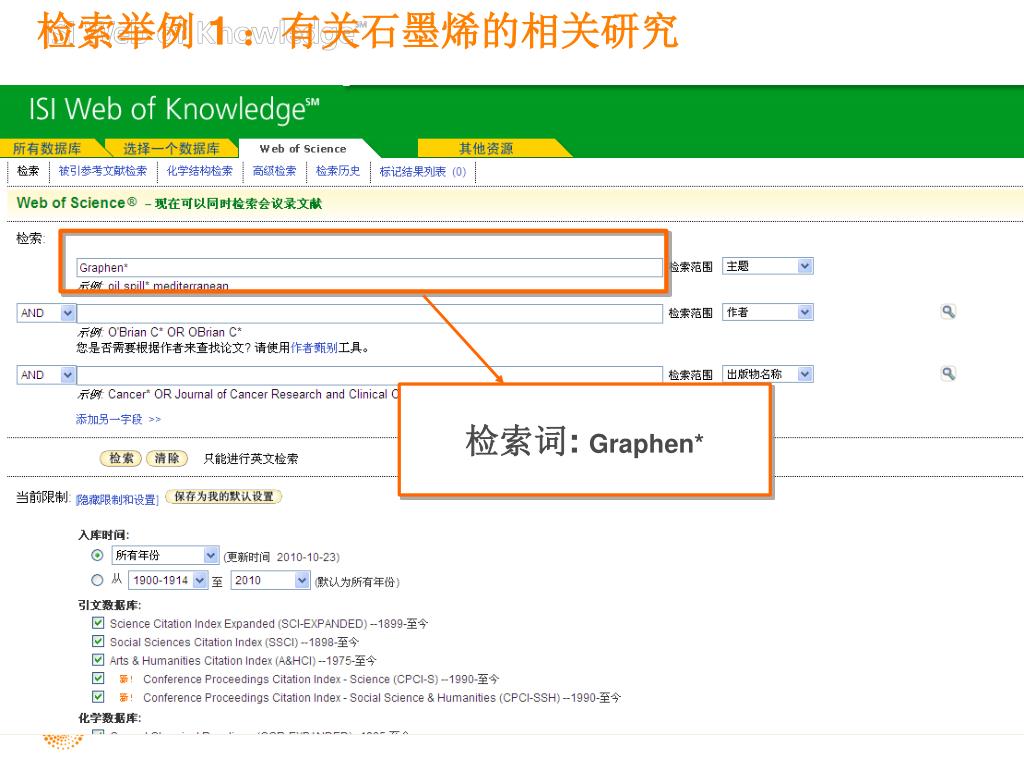This screenshot has height=768, width=1024.
Task: Click the new badge beside CPCI-SSH
Action: (126, 697)
